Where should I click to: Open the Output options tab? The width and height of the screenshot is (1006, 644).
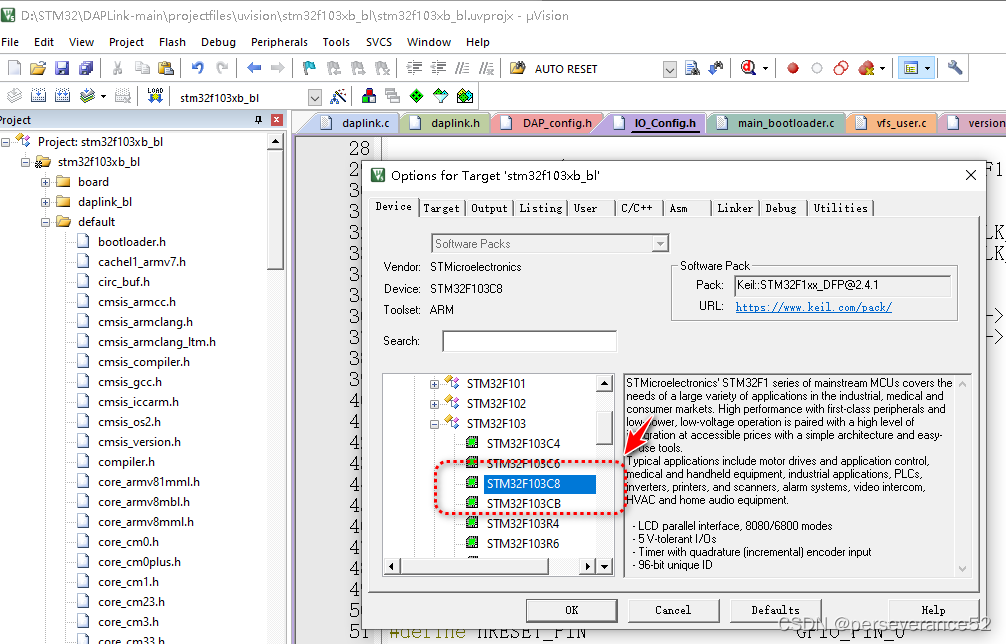click(489, 208)
